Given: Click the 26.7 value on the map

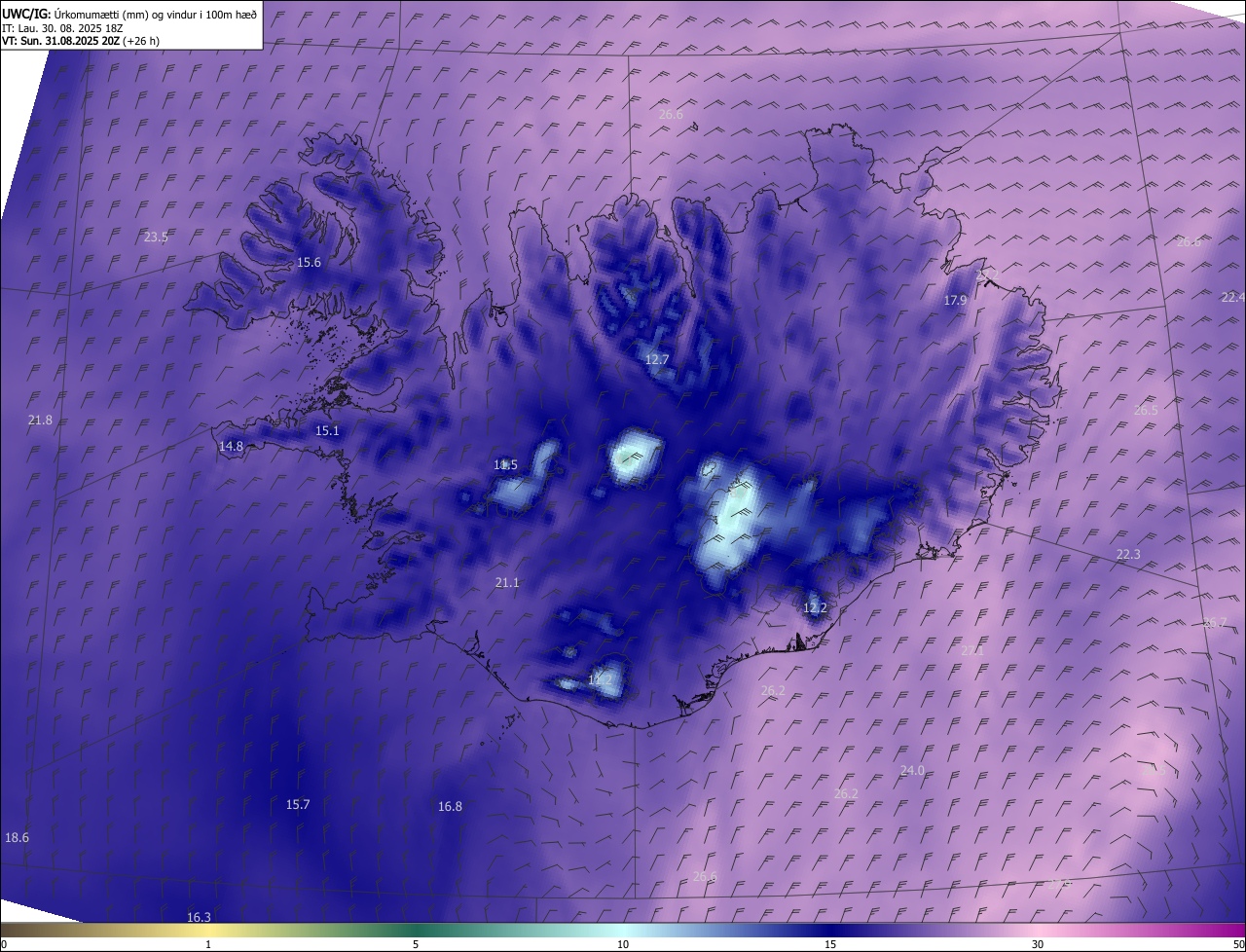Looking at the screenshot, I should (x=1215, y=623).
